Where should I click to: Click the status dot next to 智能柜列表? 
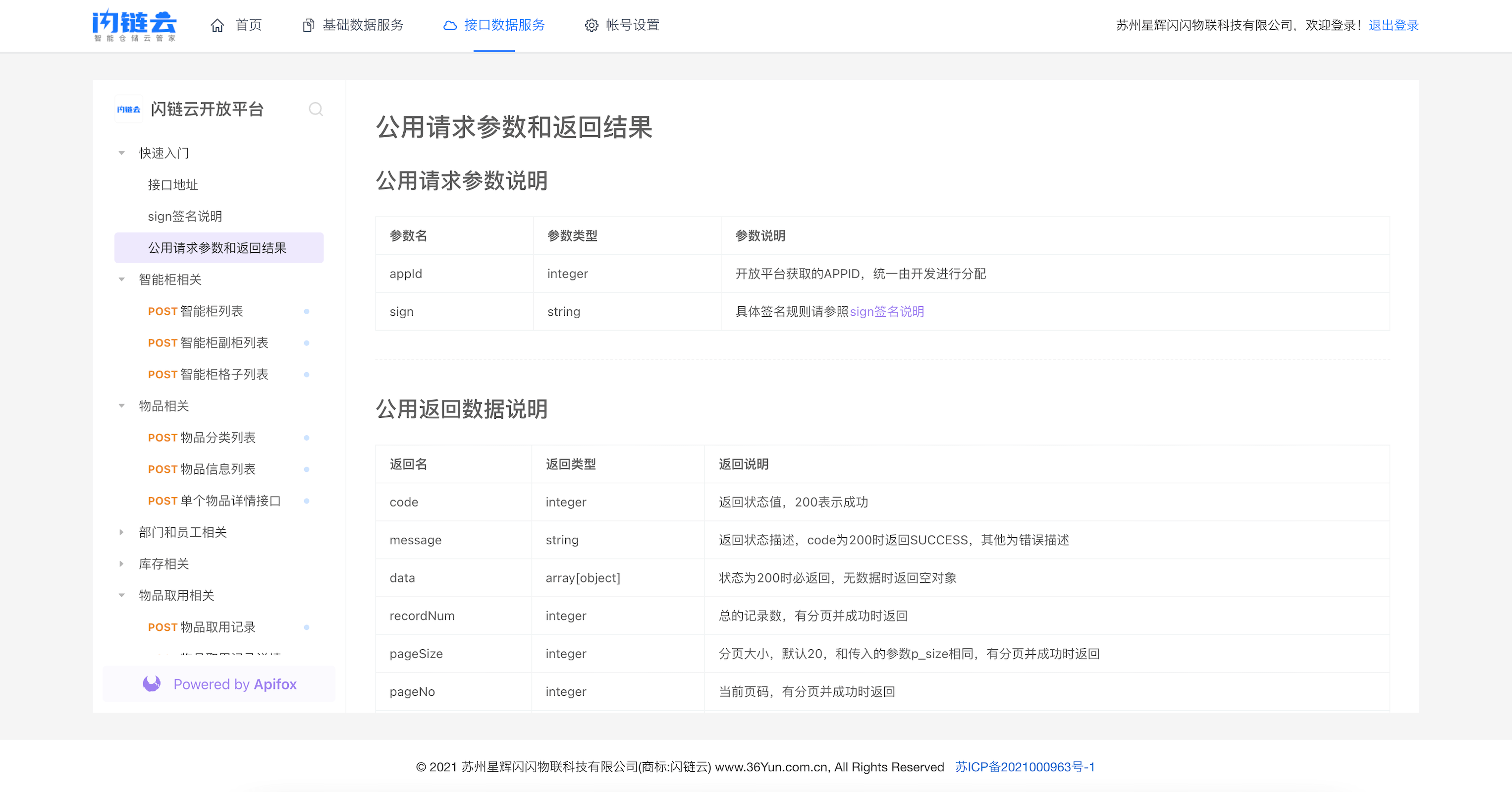tap(306, 311)
